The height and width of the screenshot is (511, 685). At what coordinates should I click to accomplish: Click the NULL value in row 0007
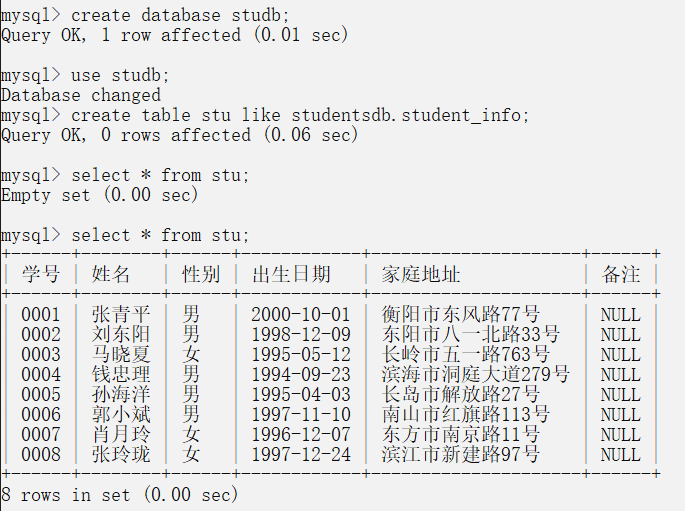tap(620, 435)
